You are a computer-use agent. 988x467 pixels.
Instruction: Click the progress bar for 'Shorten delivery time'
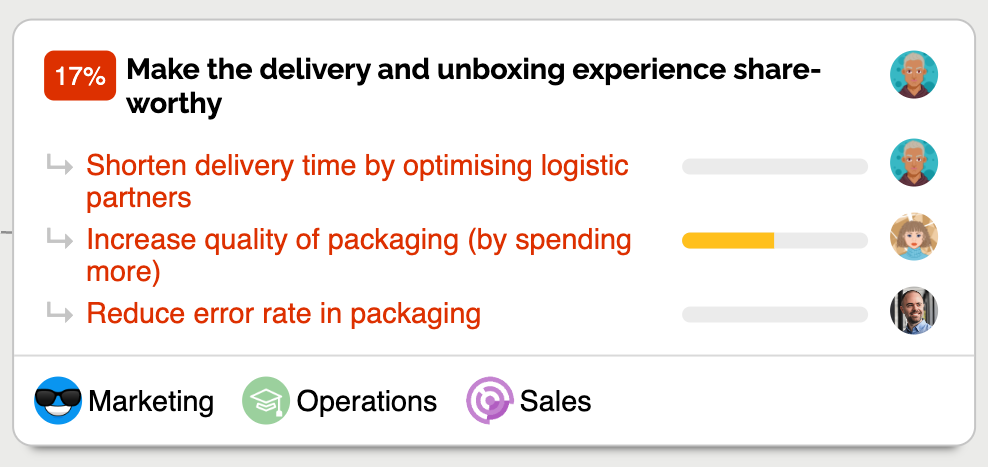point(774,167)
